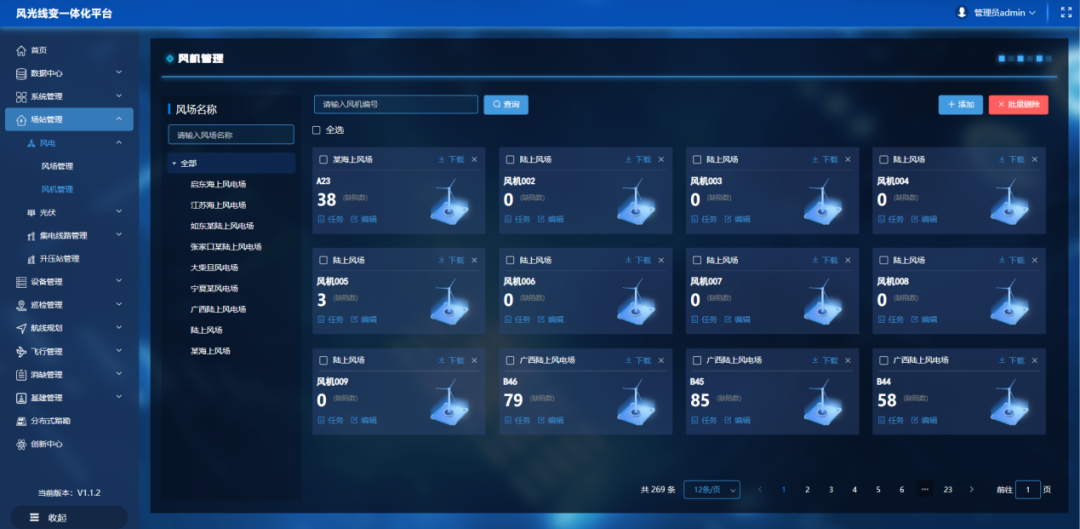Screen dimensions: 1080x529
Task: Click the download icon on A23 card
Action: click(442, 160)
